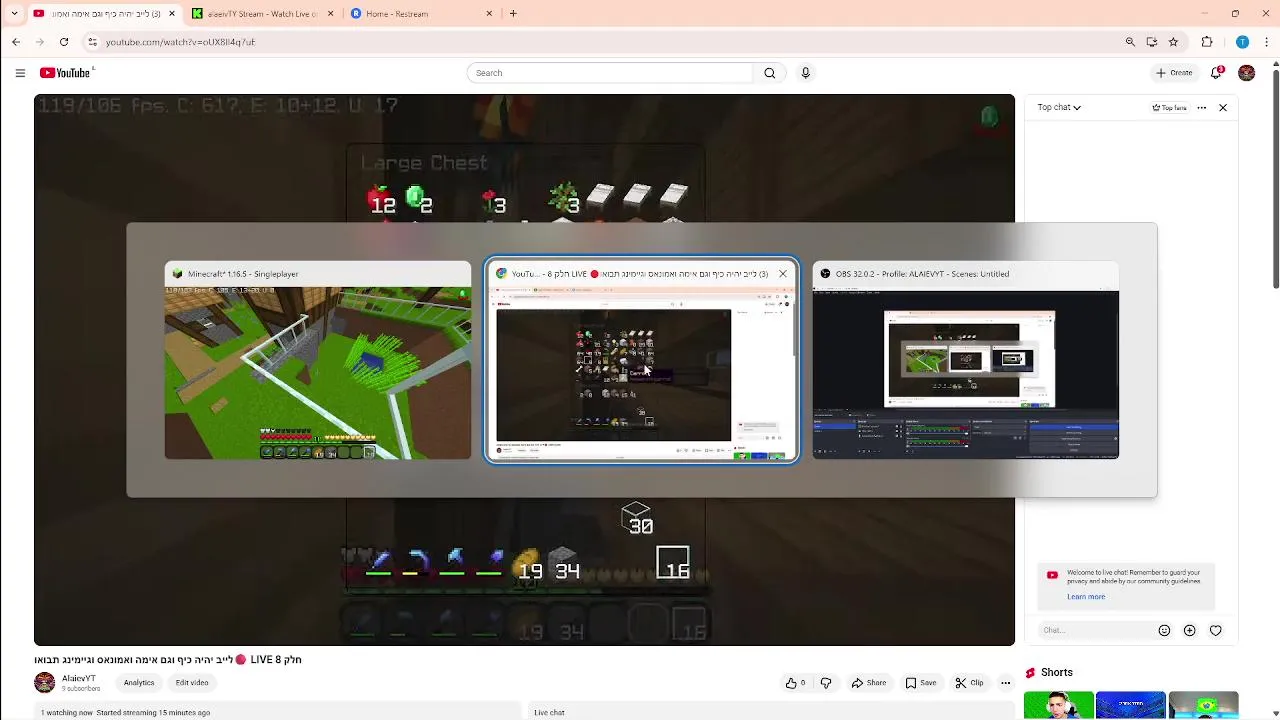Switch to the alaievTY Stream tab
Viewport: 1280px width, 720px height.
[x=262, y=14]
